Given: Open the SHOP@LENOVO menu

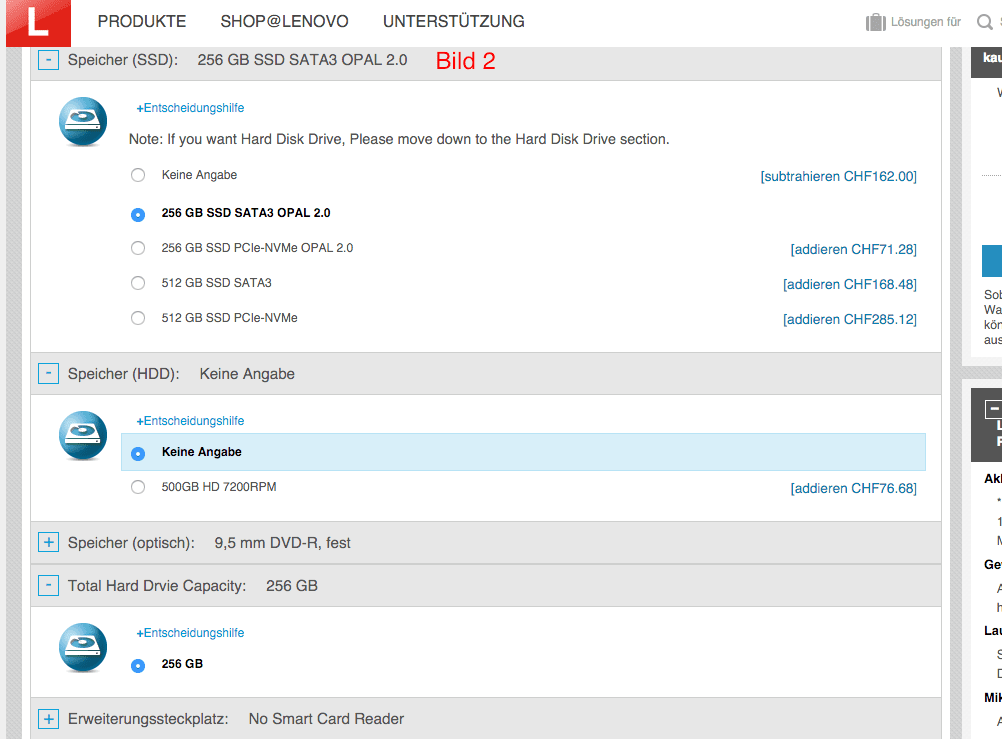Looking at the screenshot, I should point(284,22).
